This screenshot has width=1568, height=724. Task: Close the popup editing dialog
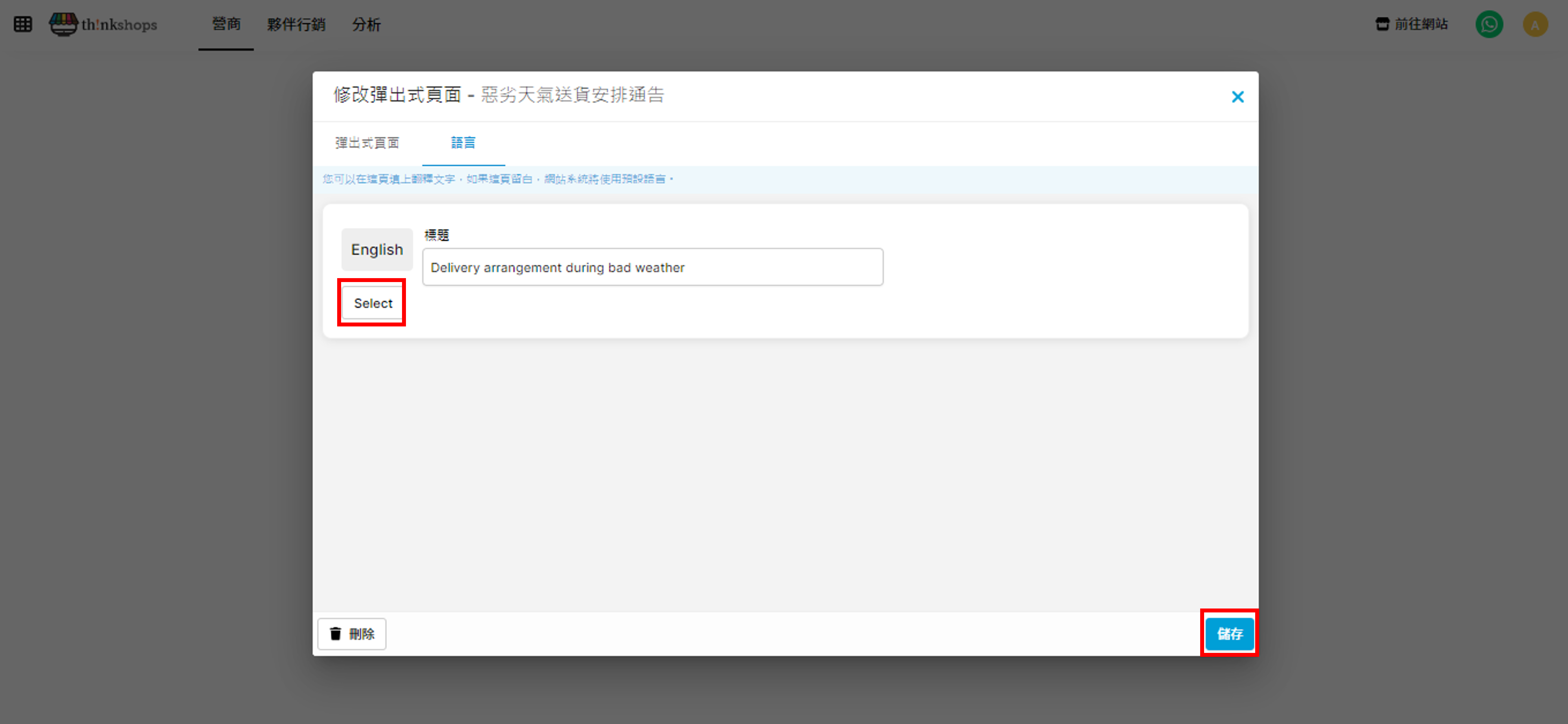(1237, 97)
